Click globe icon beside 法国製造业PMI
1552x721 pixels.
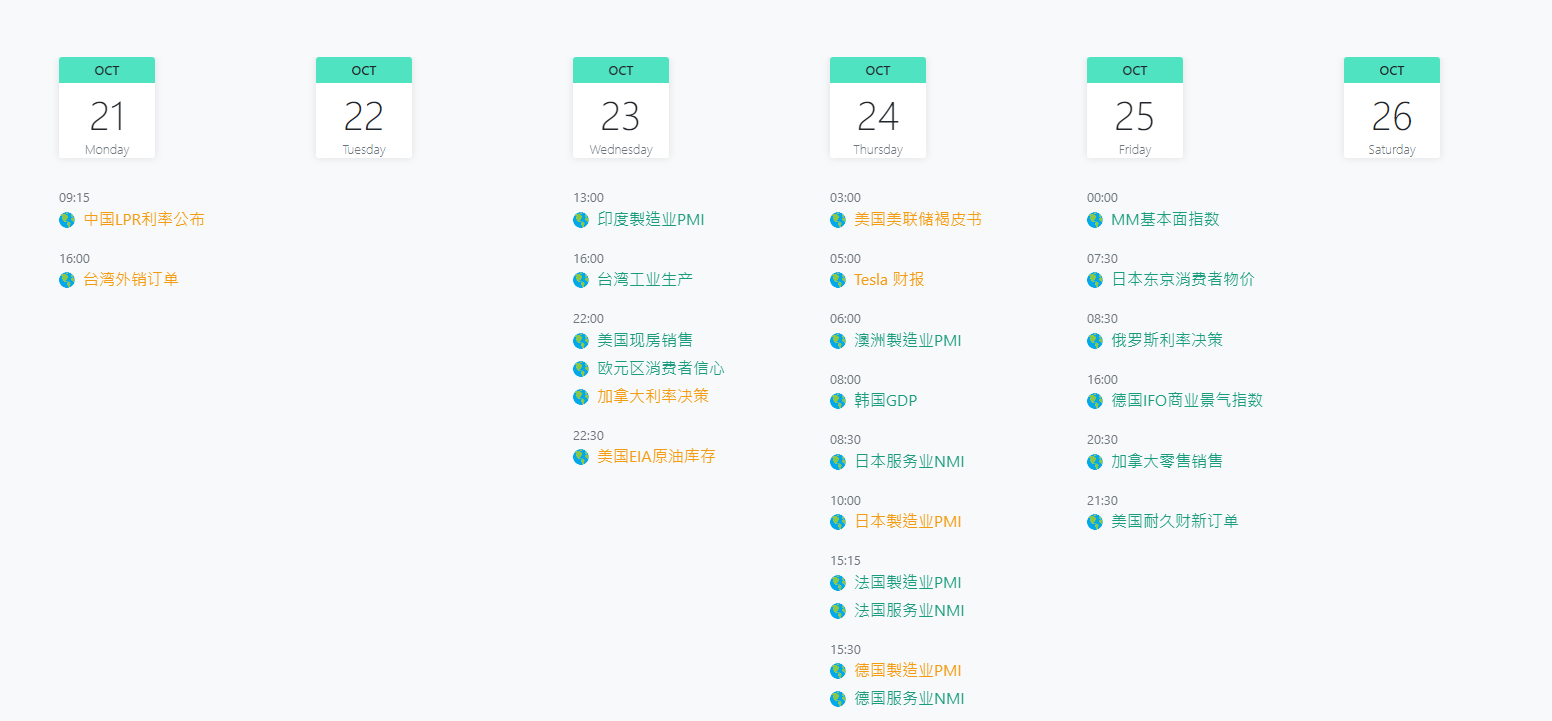tap(838, 583)
